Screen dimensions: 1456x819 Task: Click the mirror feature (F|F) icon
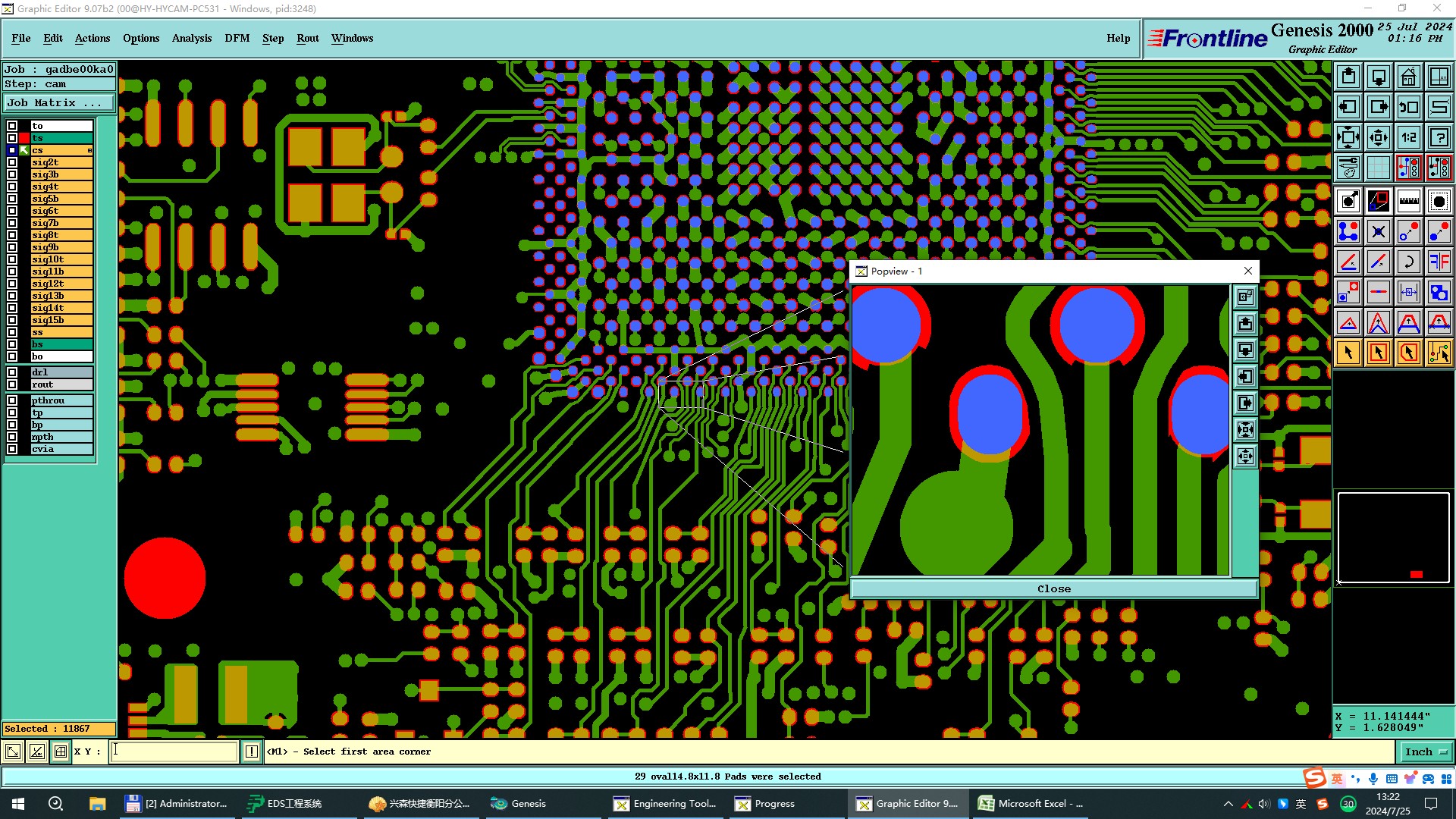tap(1439, 262)
